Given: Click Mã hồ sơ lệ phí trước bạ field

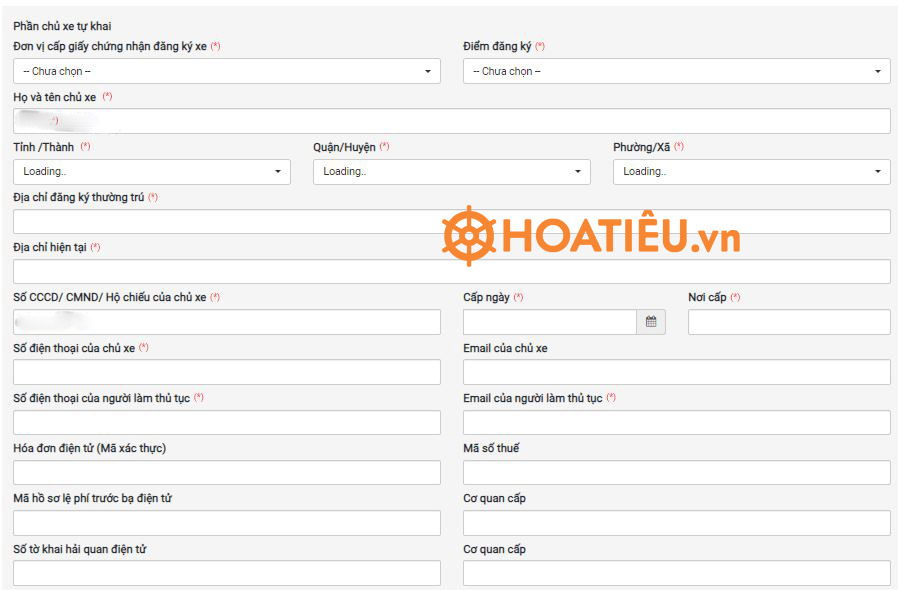Looking at the screenshot, I should coord(226,523).
